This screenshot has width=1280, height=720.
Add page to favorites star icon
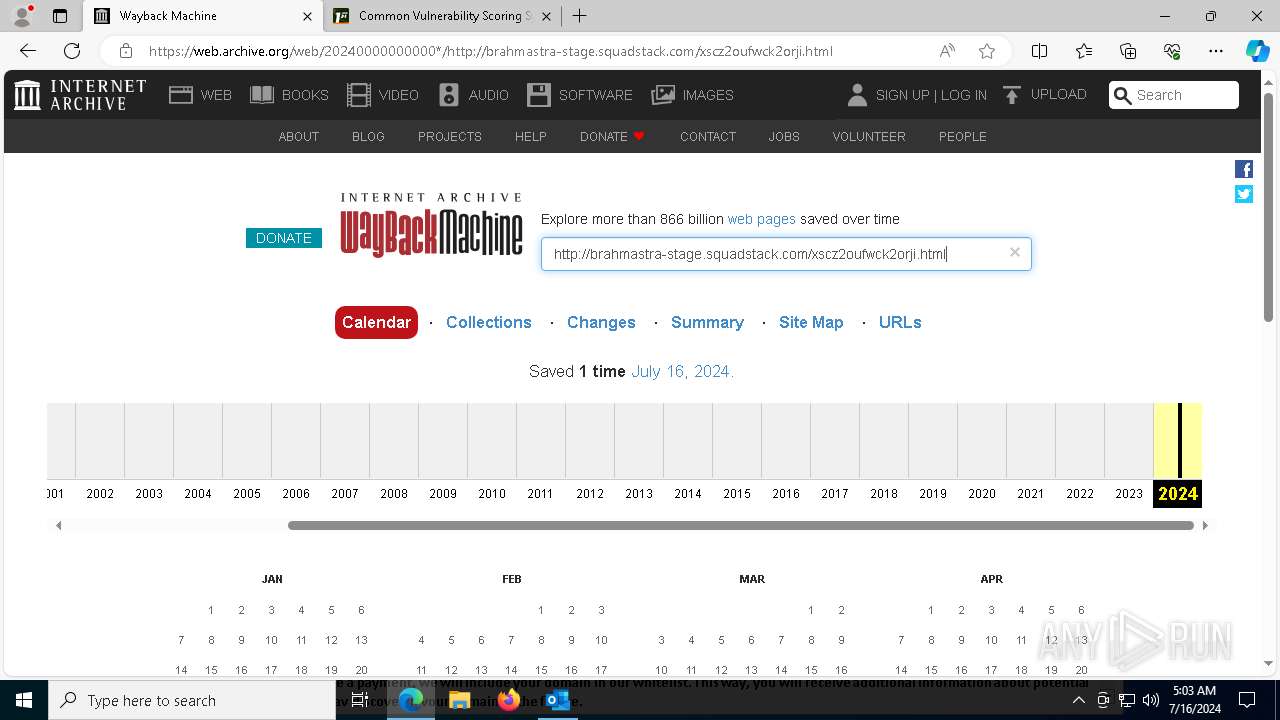tap(987, 51)
